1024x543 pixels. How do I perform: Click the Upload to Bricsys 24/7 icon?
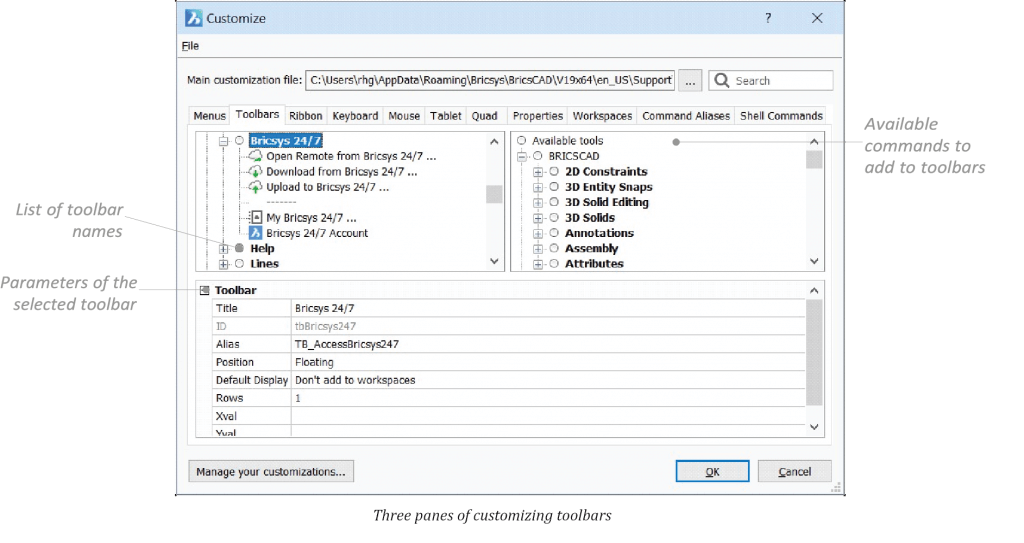[255, 187]
